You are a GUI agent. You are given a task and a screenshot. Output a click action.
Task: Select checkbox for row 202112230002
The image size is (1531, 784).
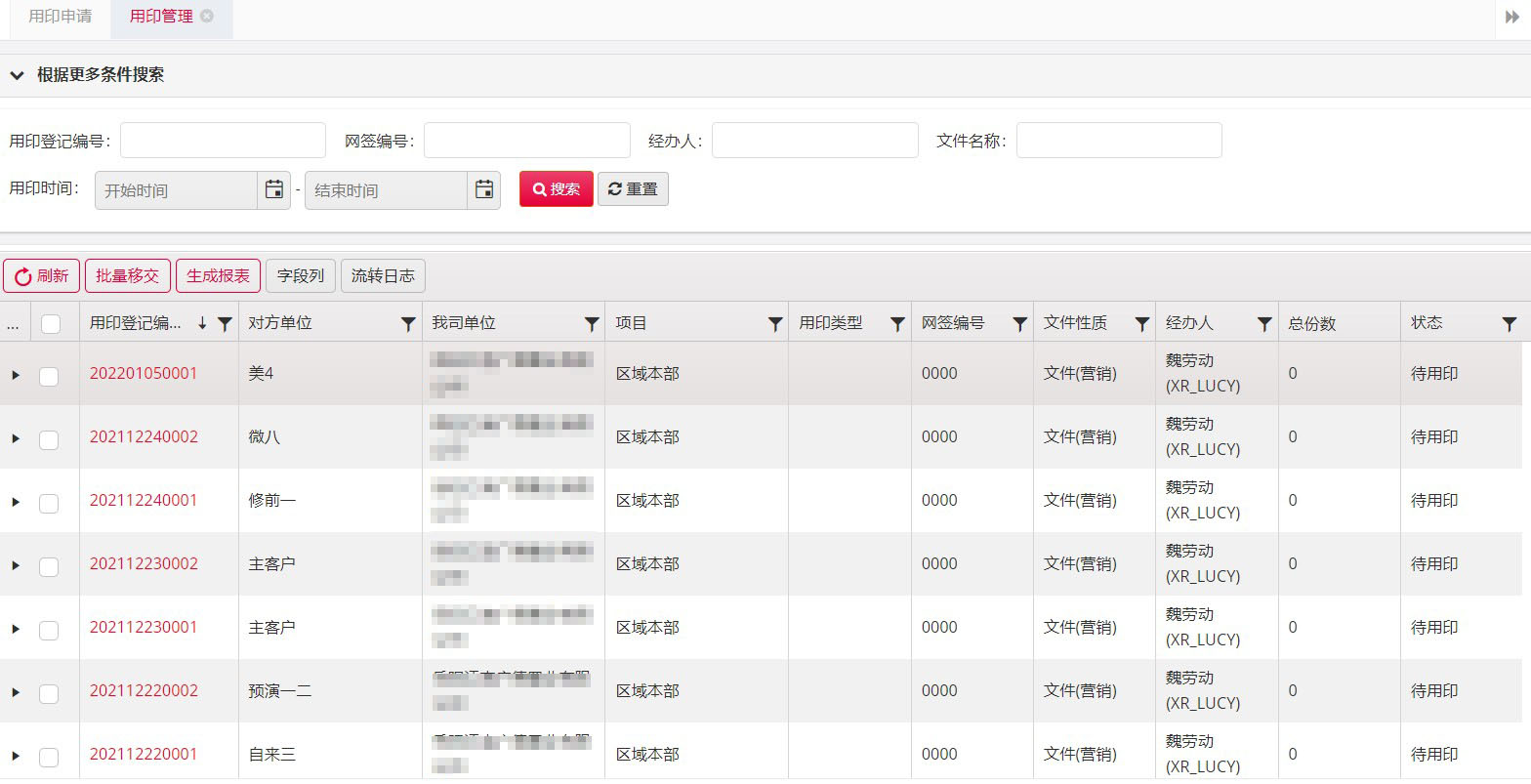(49, 566)
